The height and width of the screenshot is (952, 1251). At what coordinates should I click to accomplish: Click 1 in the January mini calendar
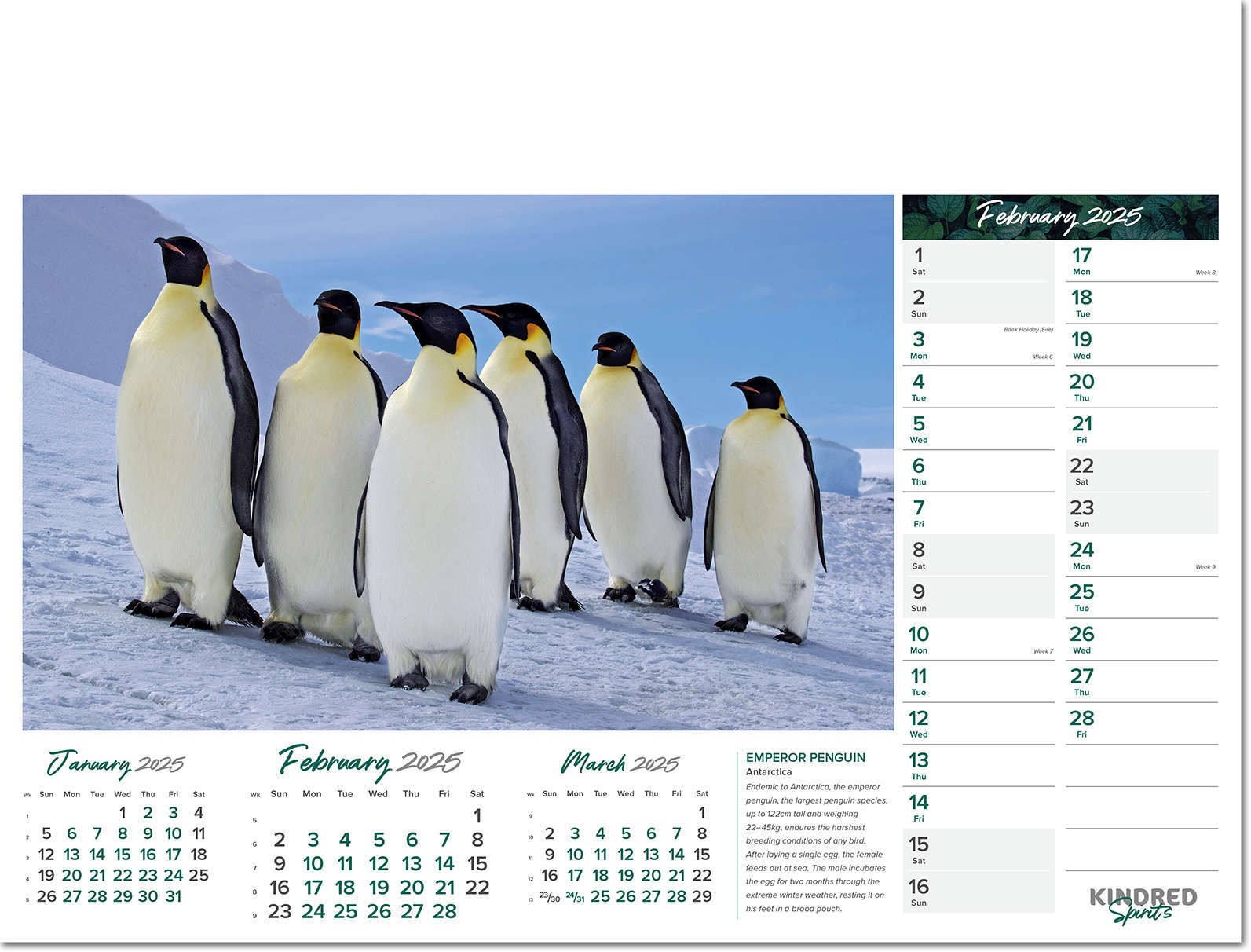pos(123,813)
